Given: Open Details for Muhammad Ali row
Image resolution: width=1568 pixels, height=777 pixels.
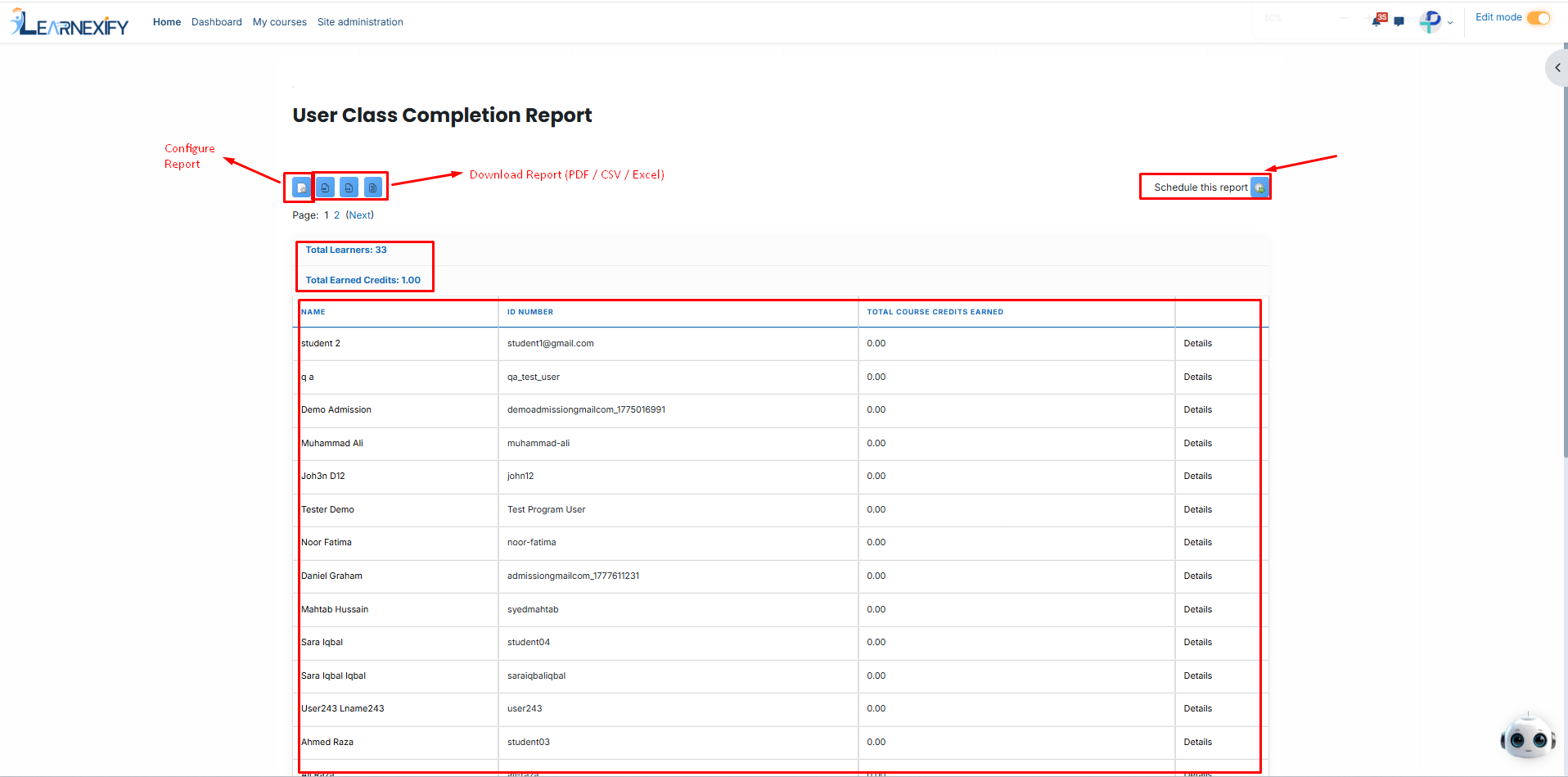Looking at the screenshot, I should pyautogui.click(x=1198, y=444).
